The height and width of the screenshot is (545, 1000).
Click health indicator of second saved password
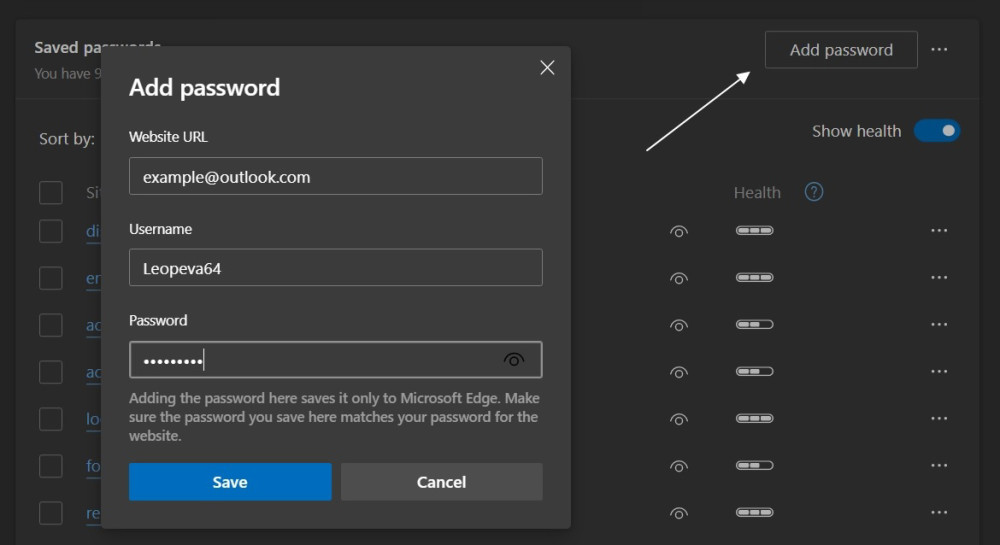[x=754, y=278]
